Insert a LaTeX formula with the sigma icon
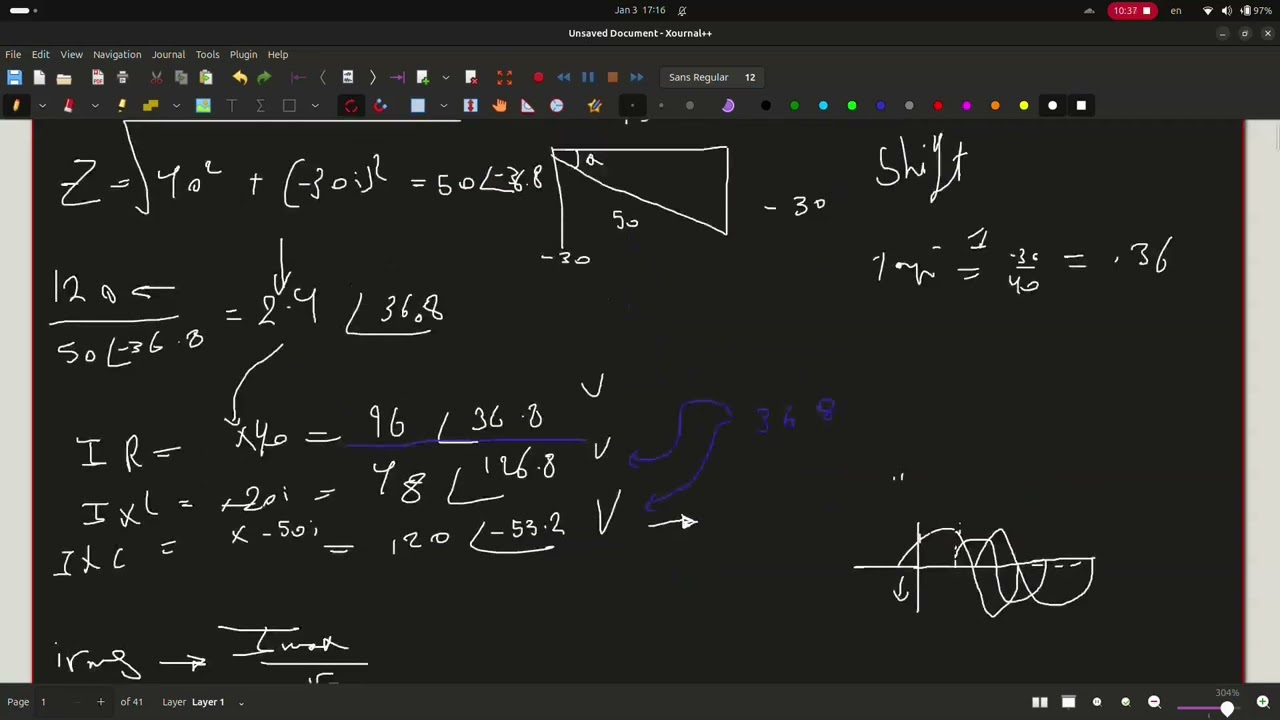The width and height of the screenshot is (1280, 720). pyautogui.click(x=260, y=105)
